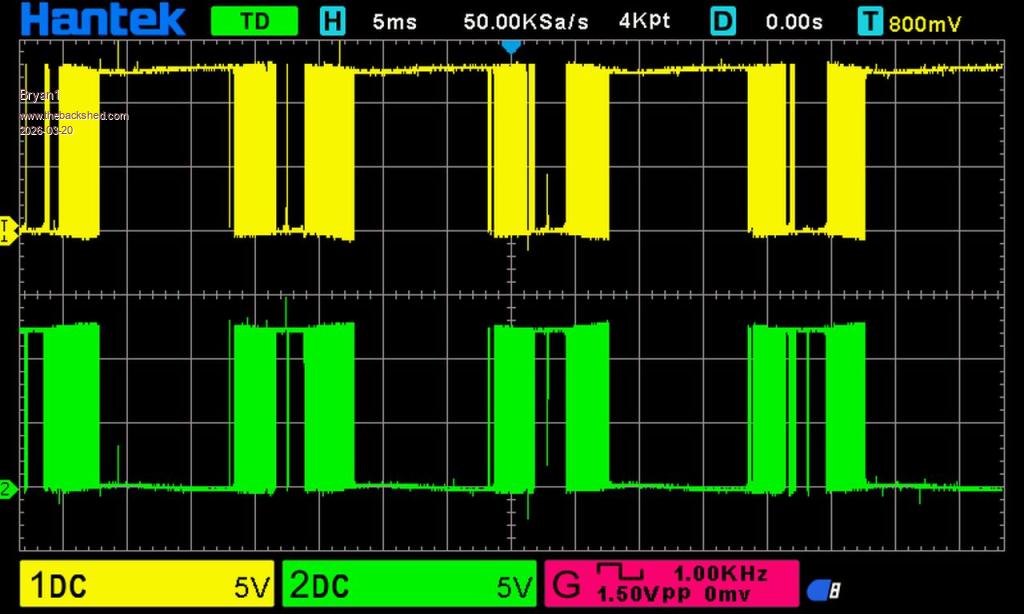Click the www.thebackshed.com watermark text

click(74, 116)
